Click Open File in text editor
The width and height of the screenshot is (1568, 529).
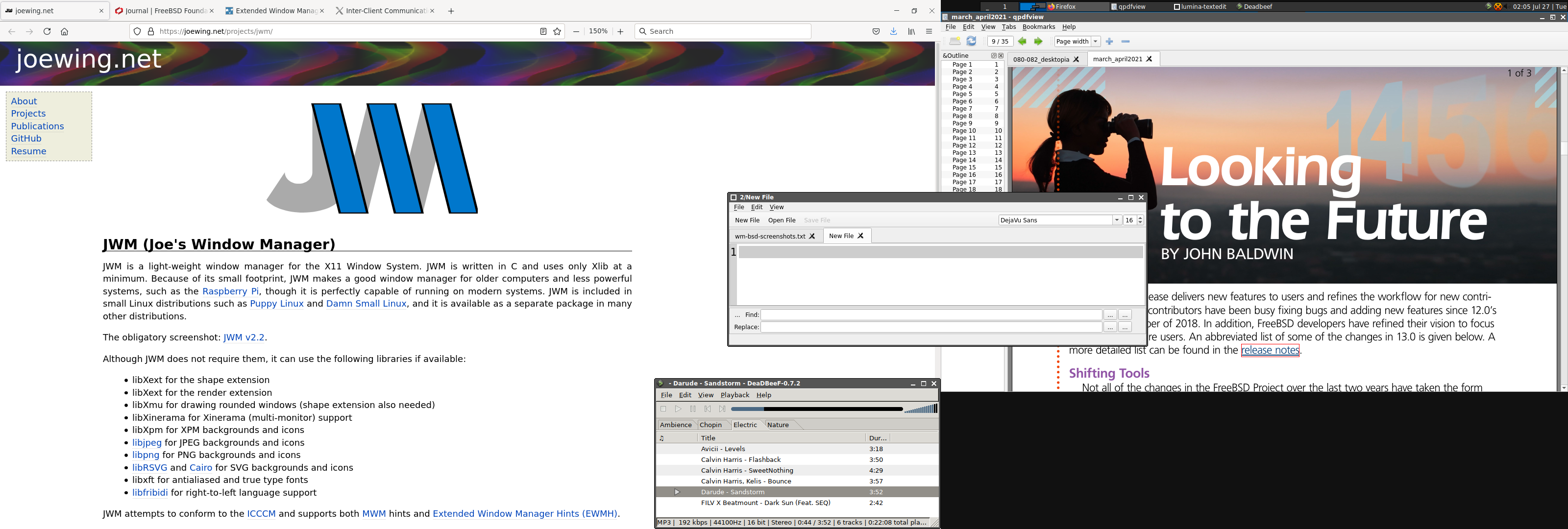coord(782,220)
